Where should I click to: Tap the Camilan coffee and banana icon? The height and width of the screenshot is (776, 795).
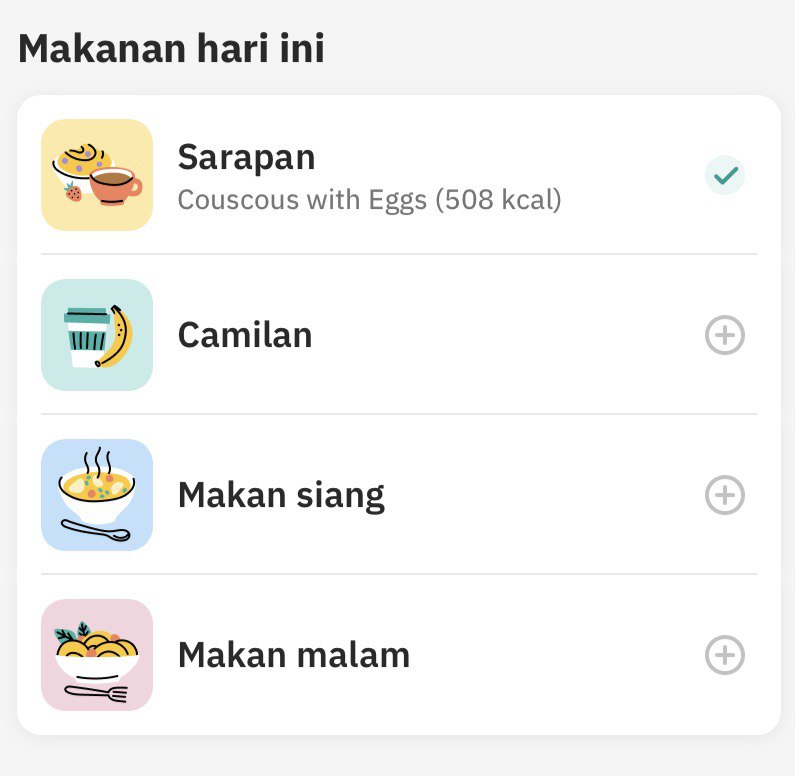coord(97,335)
